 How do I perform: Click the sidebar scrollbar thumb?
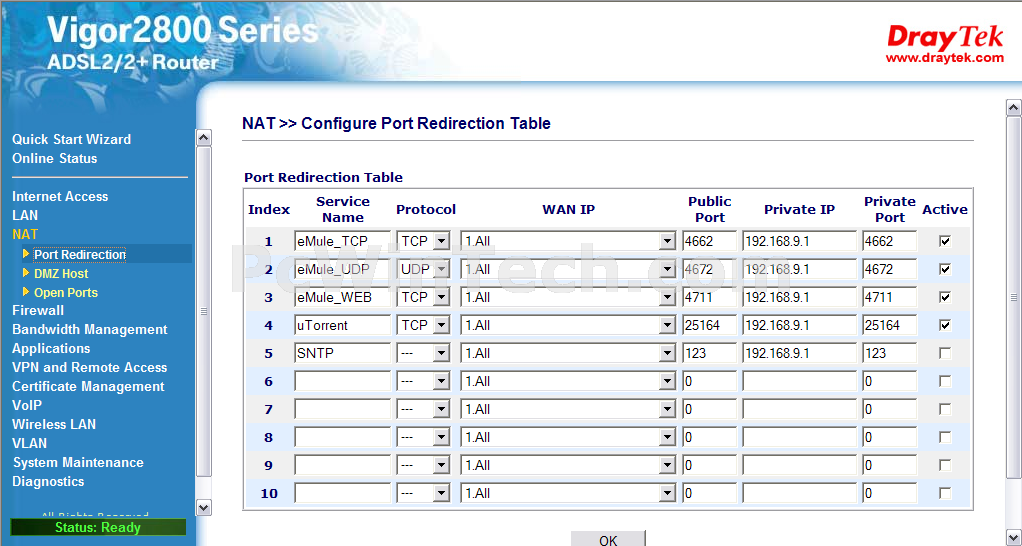click(x=203, y=312)
